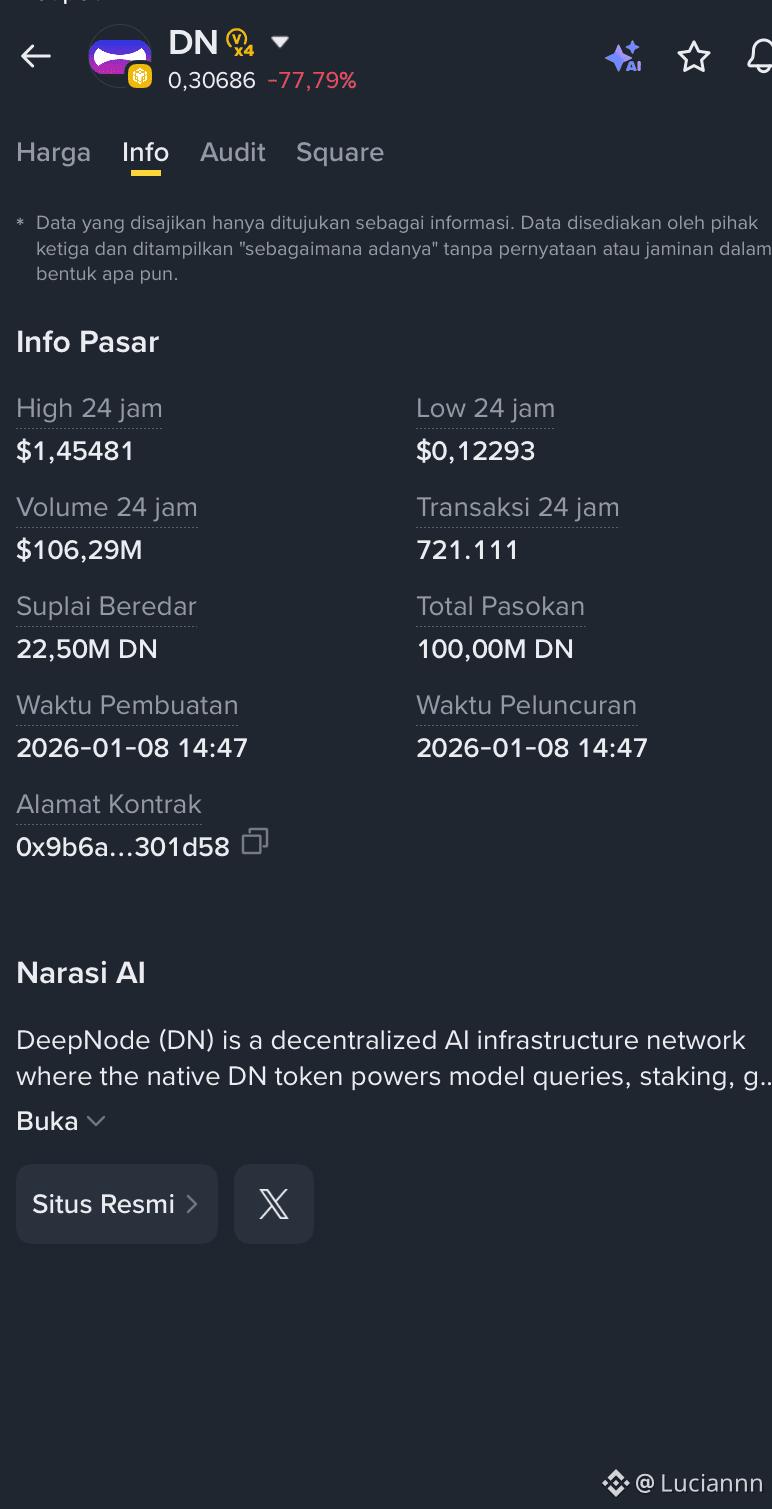772x1509 pixels.
Task: Select the Info tab
Action: [145, 152]
